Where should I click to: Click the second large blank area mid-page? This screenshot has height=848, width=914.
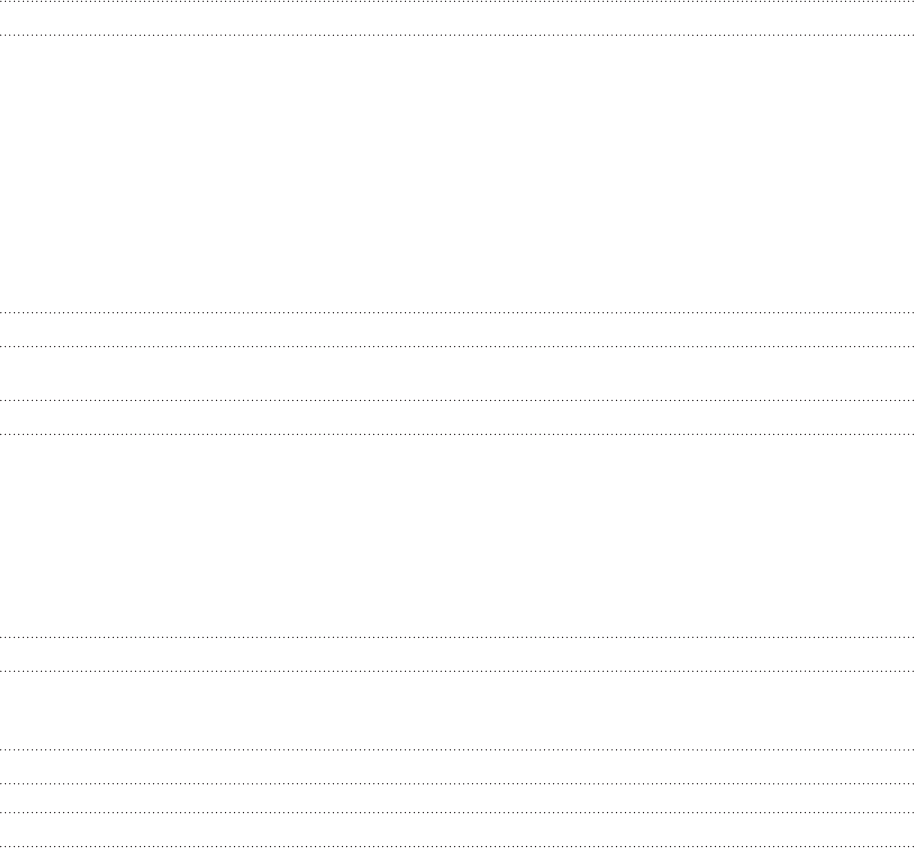click(457, 536)
